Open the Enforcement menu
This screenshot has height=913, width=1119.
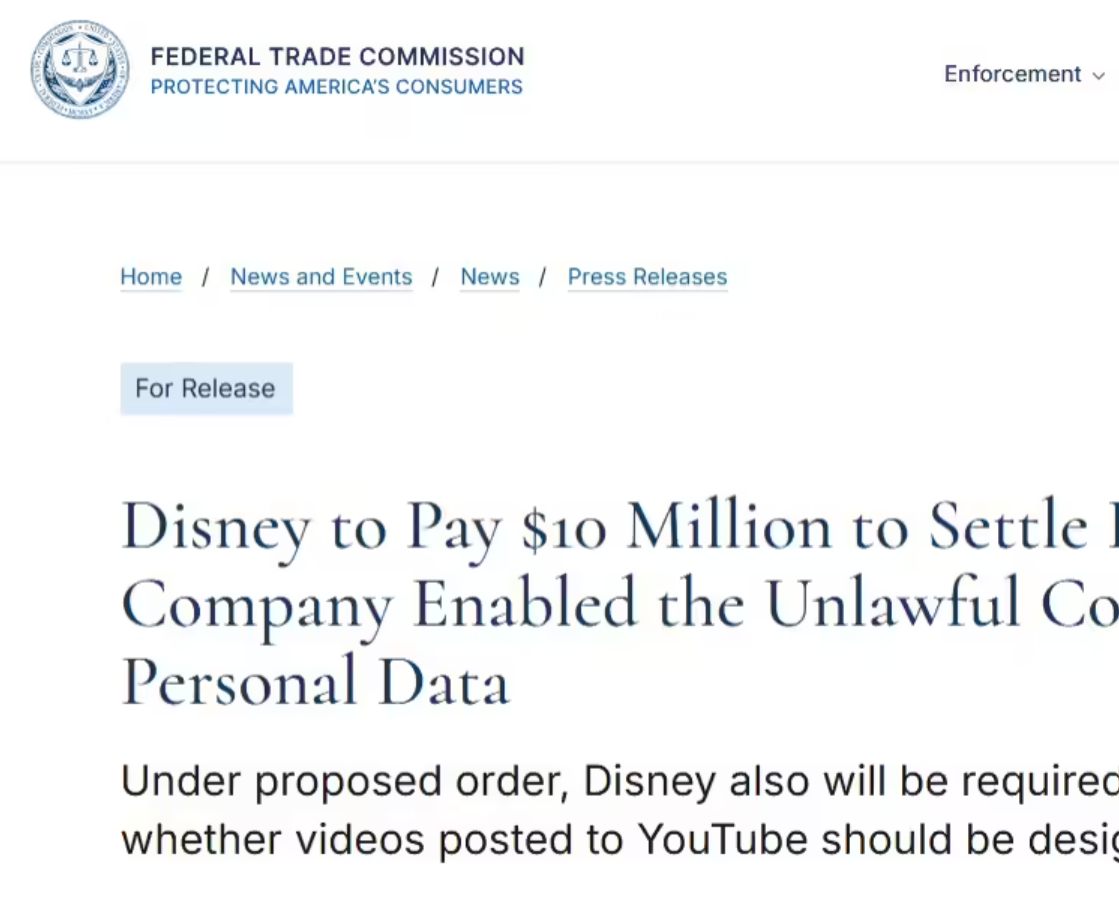click(x=1012, y=74)
